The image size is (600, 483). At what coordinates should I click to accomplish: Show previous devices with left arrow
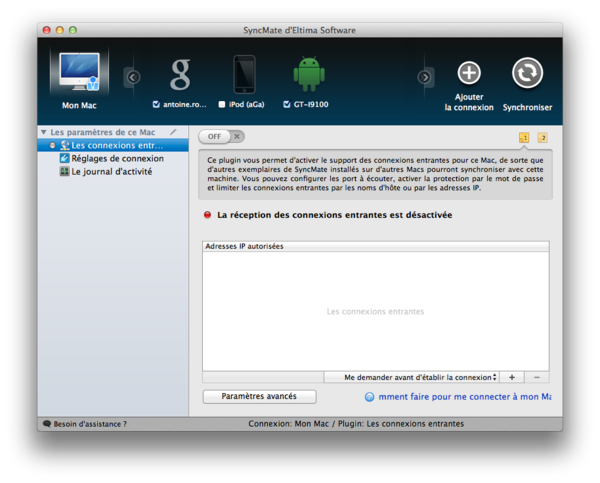[133, 78]
